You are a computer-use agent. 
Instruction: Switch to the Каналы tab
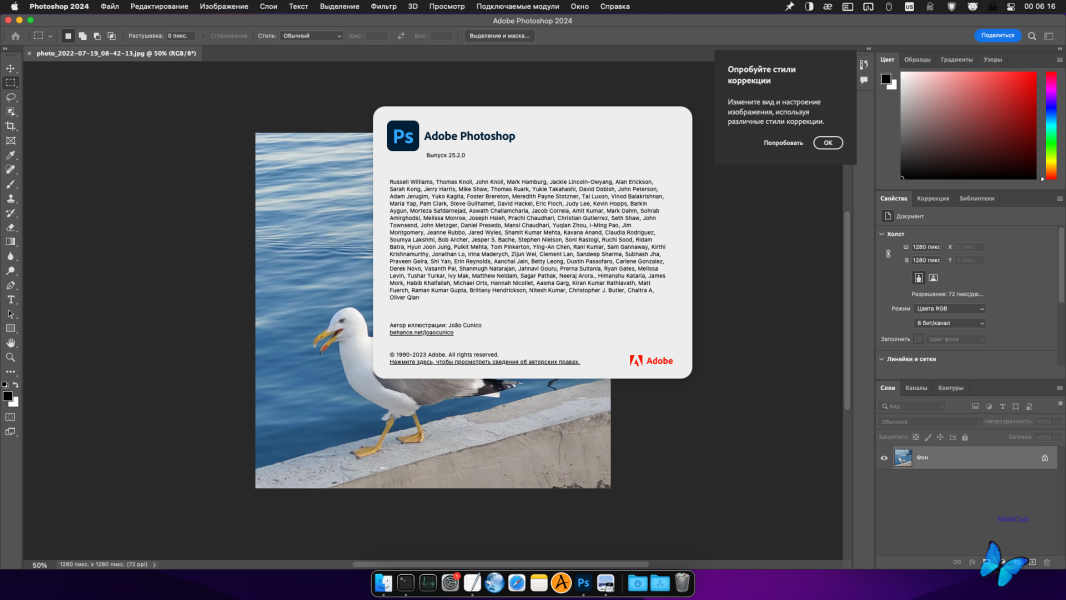916,388
